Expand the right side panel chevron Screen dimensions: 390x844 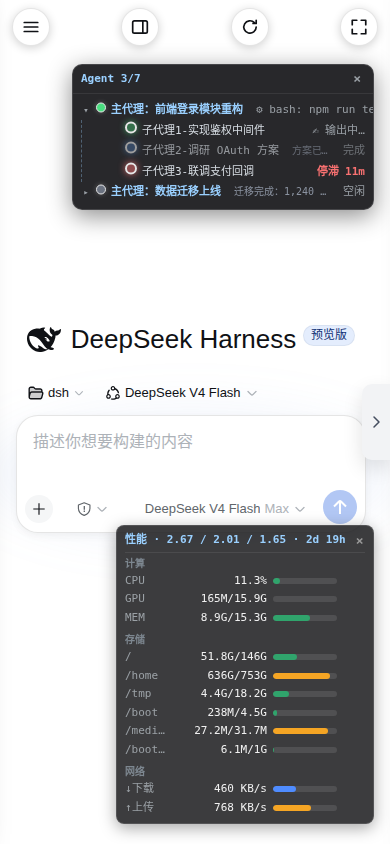[x=377, y=422]
